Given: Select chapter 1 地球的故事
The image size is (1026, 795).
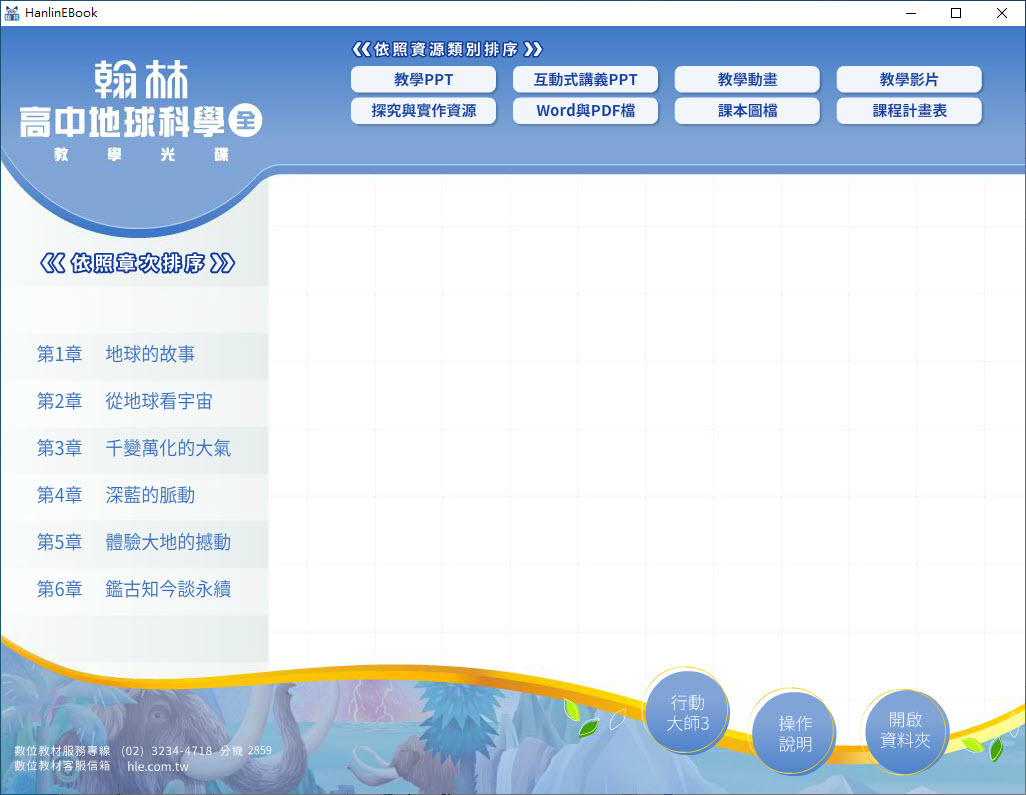Looking at the screenshot, I should point(134,354).
